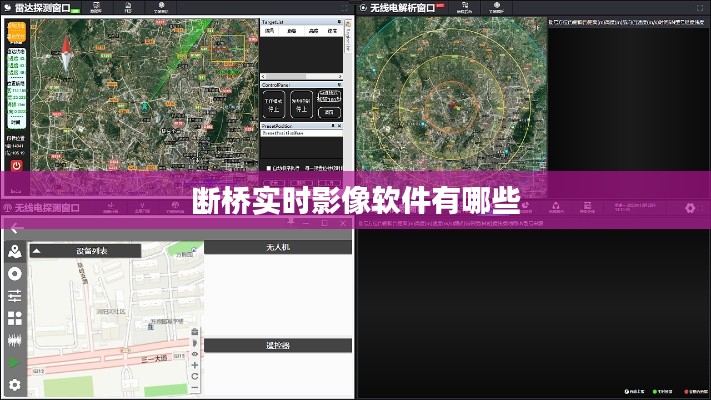Click the 无线电解析窗口 title circle icon
This screenshot has width=711, height=400.
tap(363, 8)
